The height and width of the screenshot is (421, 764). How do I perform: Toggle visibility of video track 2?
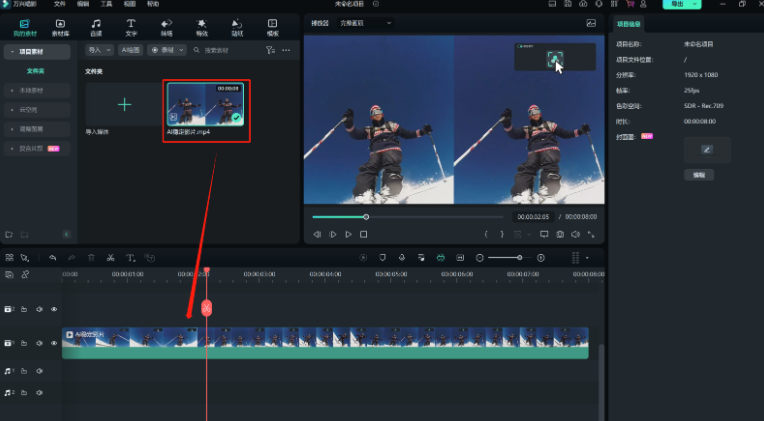click(x=54, y=309)
